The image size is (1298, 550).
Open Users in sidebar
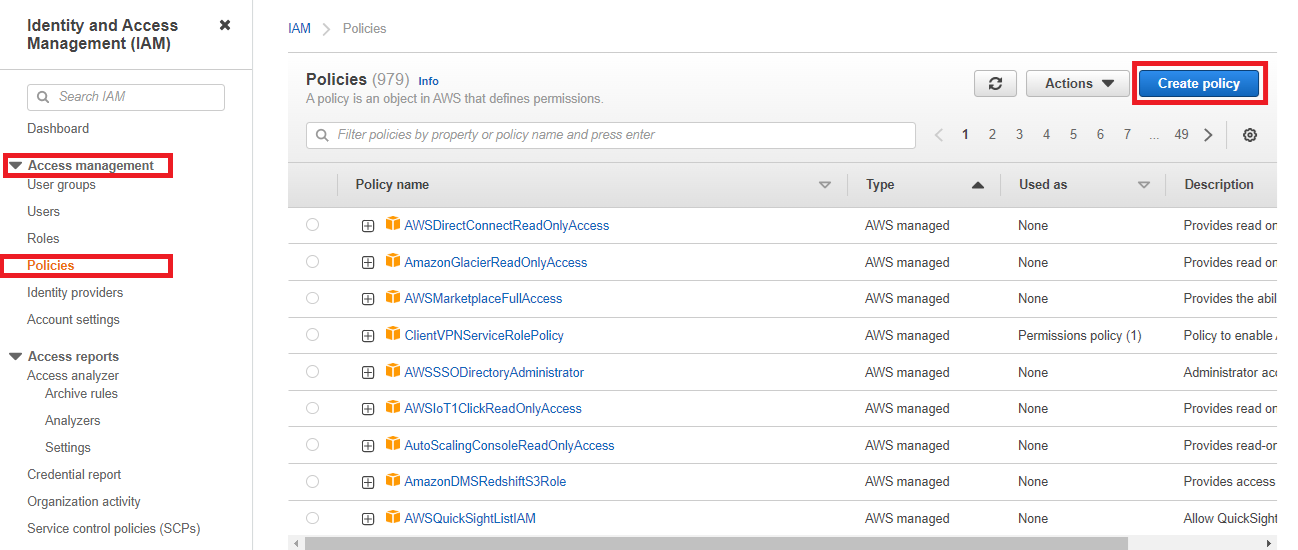[43, 211]
